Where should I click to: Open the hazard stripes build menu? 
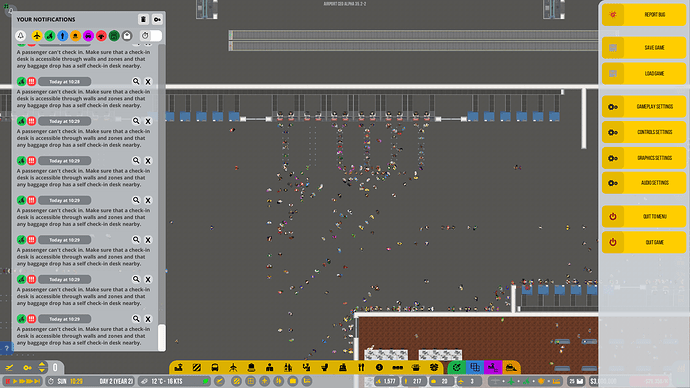tap(197, 367)
